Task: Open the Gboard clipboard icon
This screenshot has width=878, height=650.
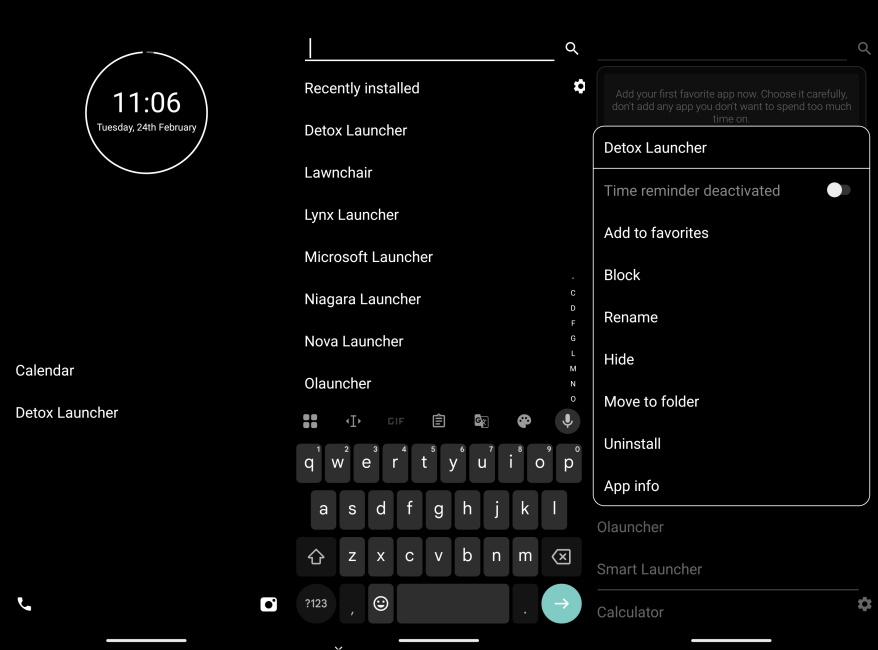Action: click(x=438, y=420)
